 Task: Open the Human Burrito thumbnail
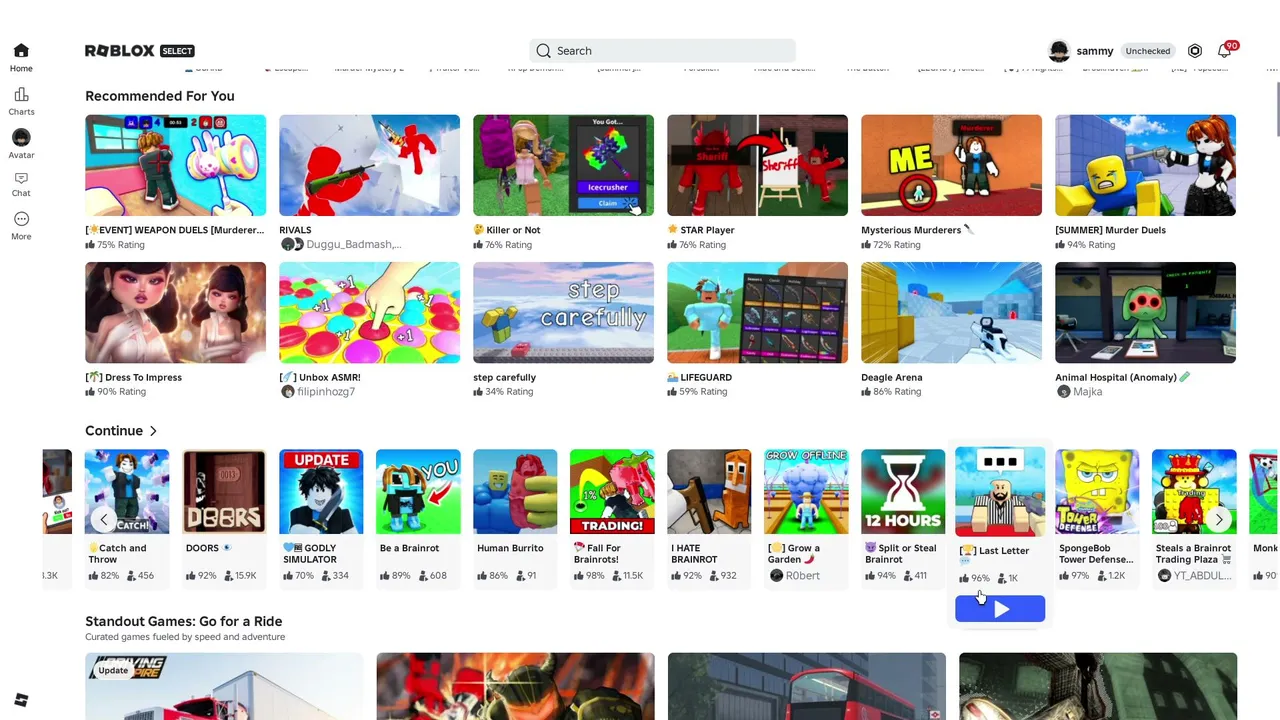click(515, 492)
